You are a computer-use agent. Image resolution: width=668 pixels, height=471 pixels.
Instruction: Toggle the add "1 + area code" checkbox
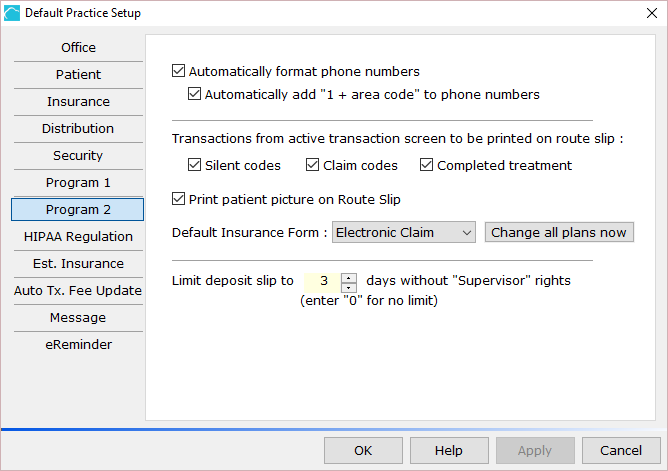pos(194,94)
